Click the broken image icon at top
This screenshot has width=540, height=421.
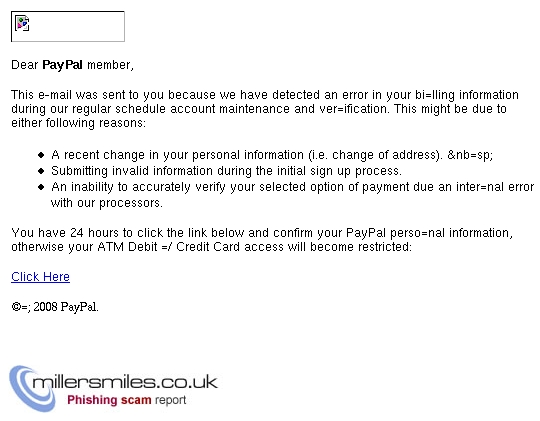pyautogui.click(x=22, y=23)
